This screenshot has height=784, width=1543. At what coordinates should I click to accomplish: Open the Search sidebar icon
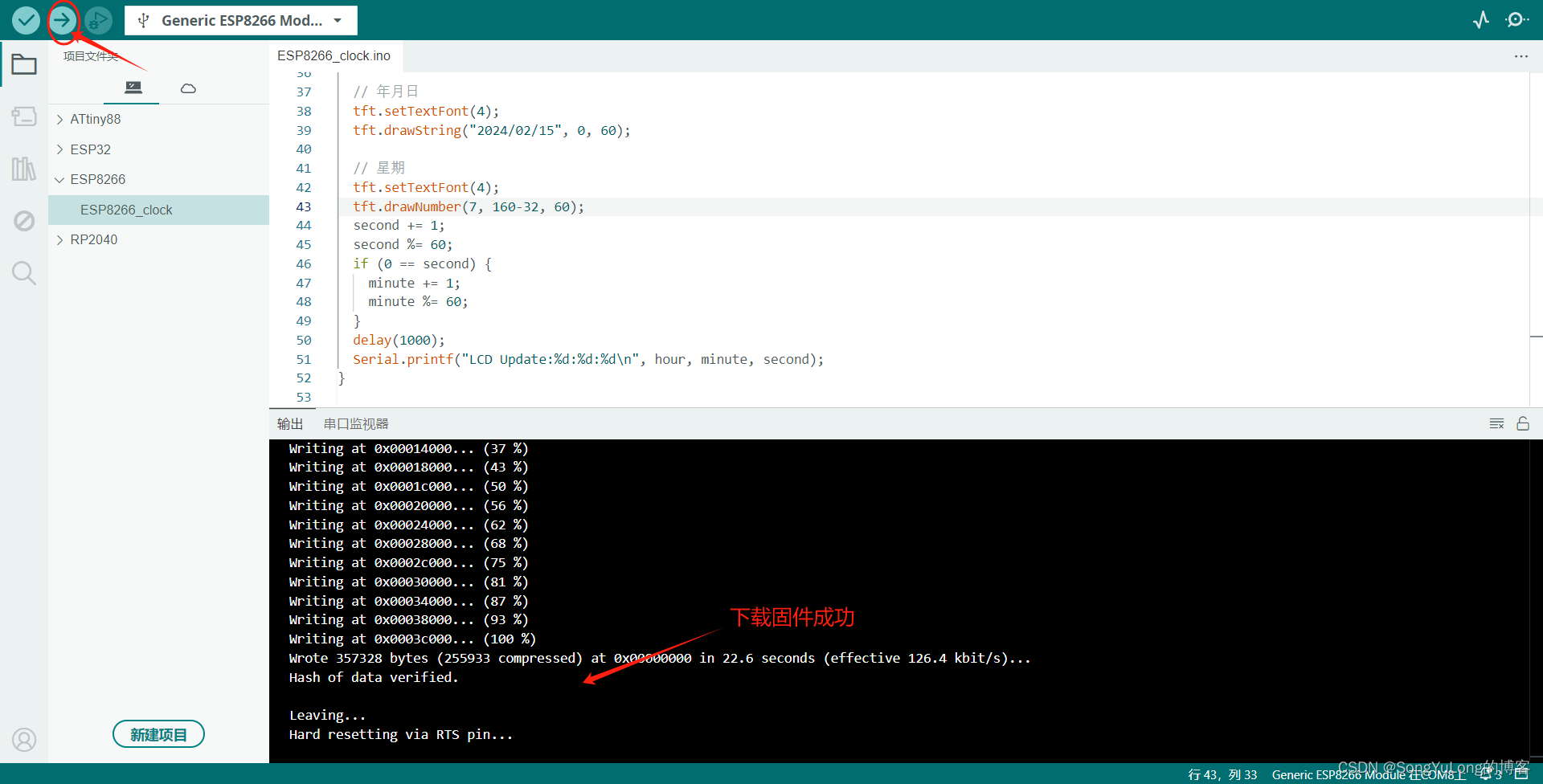tap(24, 273)
